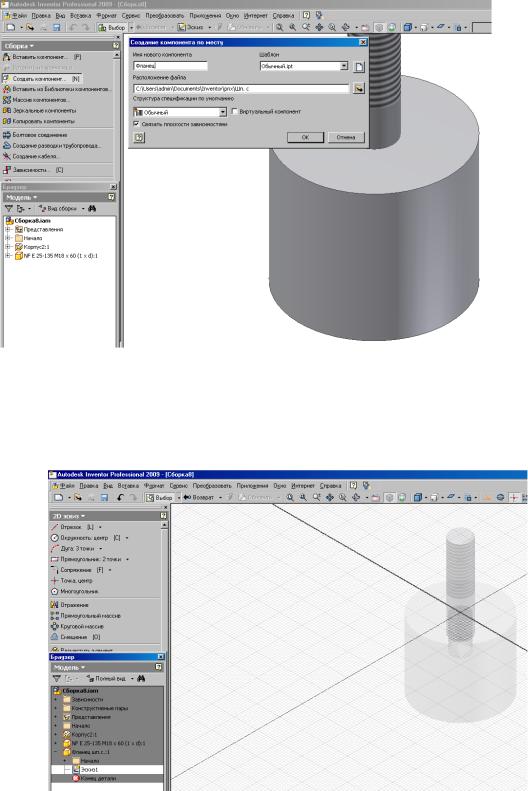Image resolution: width=528 pixels, height=791 pixels.
Task: Open the 2D эскиз panel header dropdown
Action: coord(69,516)
